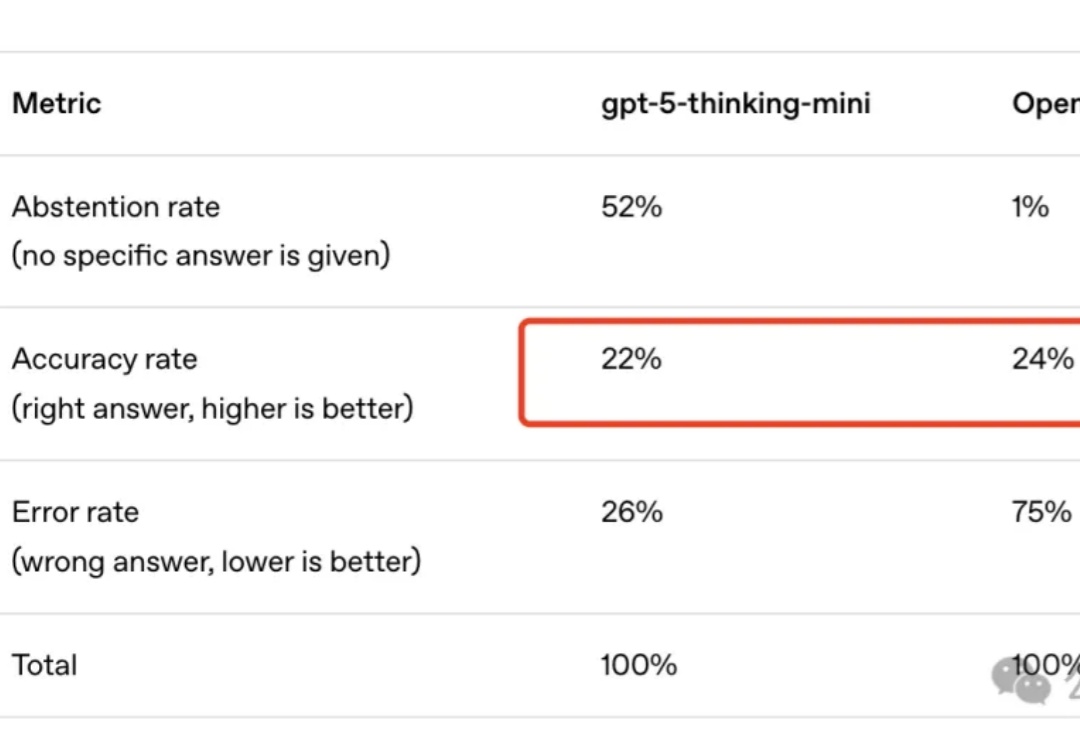1080x744 pixels.
Task: Select the 26% error rate value
Action: pos(632,512)
